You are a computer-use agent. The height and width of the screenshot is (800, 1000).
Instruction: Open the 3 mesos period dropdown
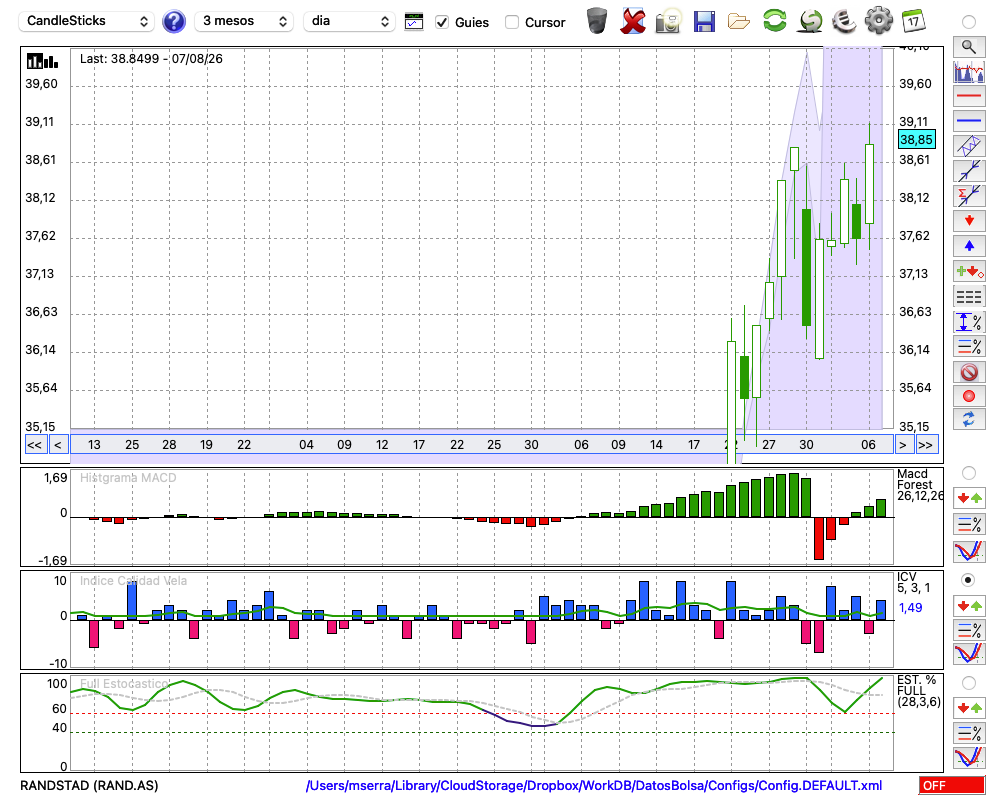tap(244, 21)
